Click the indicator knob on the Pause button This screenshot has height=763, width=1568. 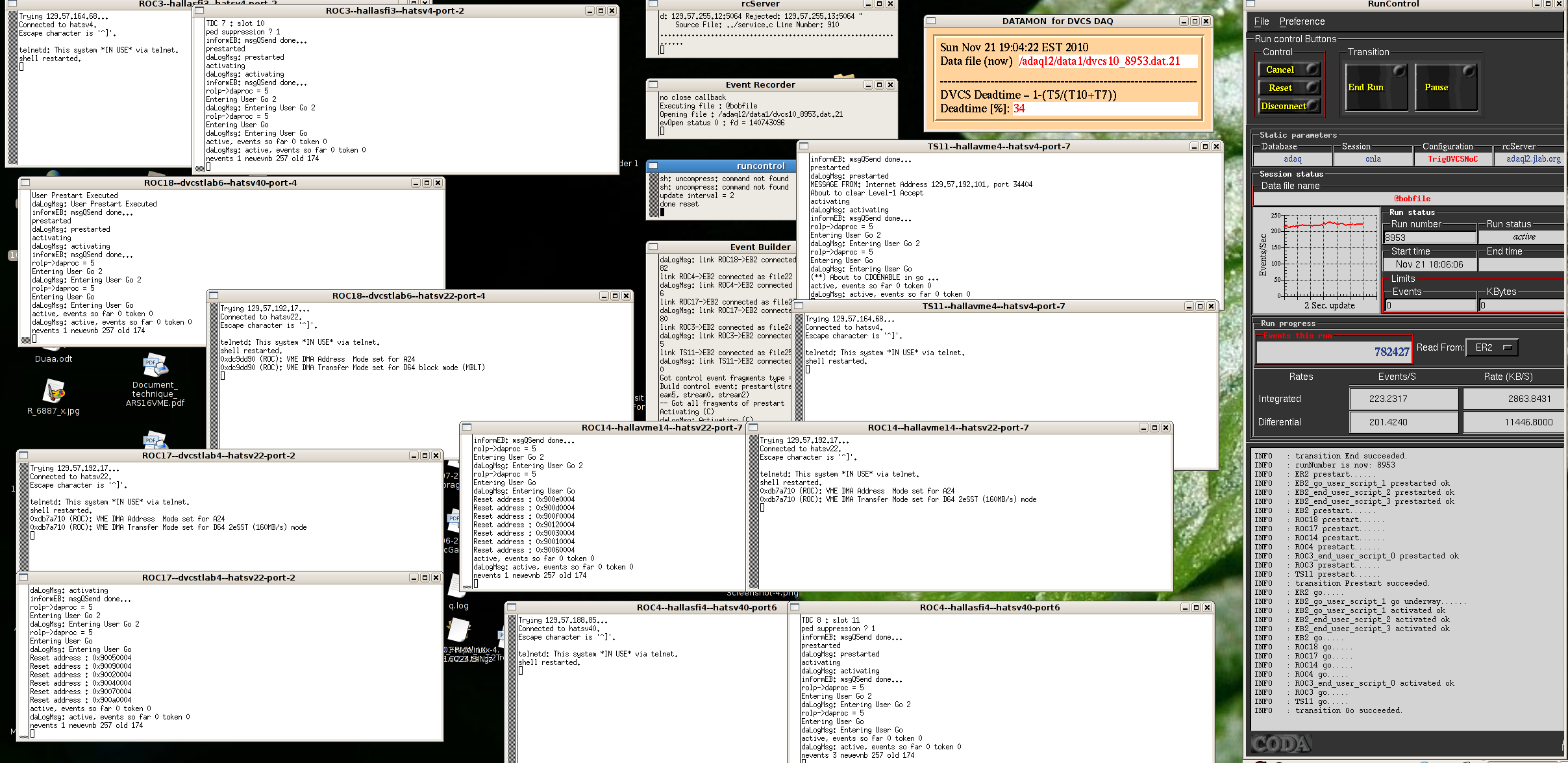[1468, 71]
